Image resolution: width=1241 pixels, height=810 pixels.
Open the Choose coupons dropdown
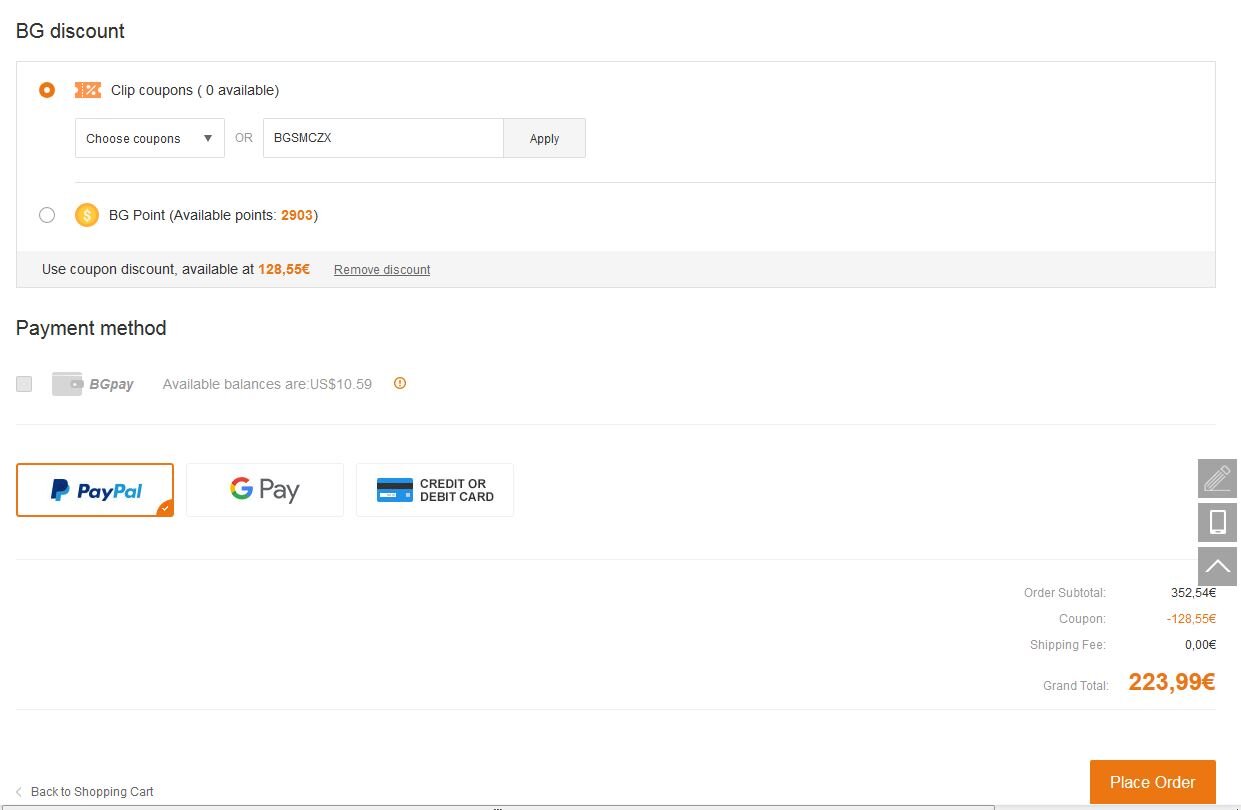point(150,138)
